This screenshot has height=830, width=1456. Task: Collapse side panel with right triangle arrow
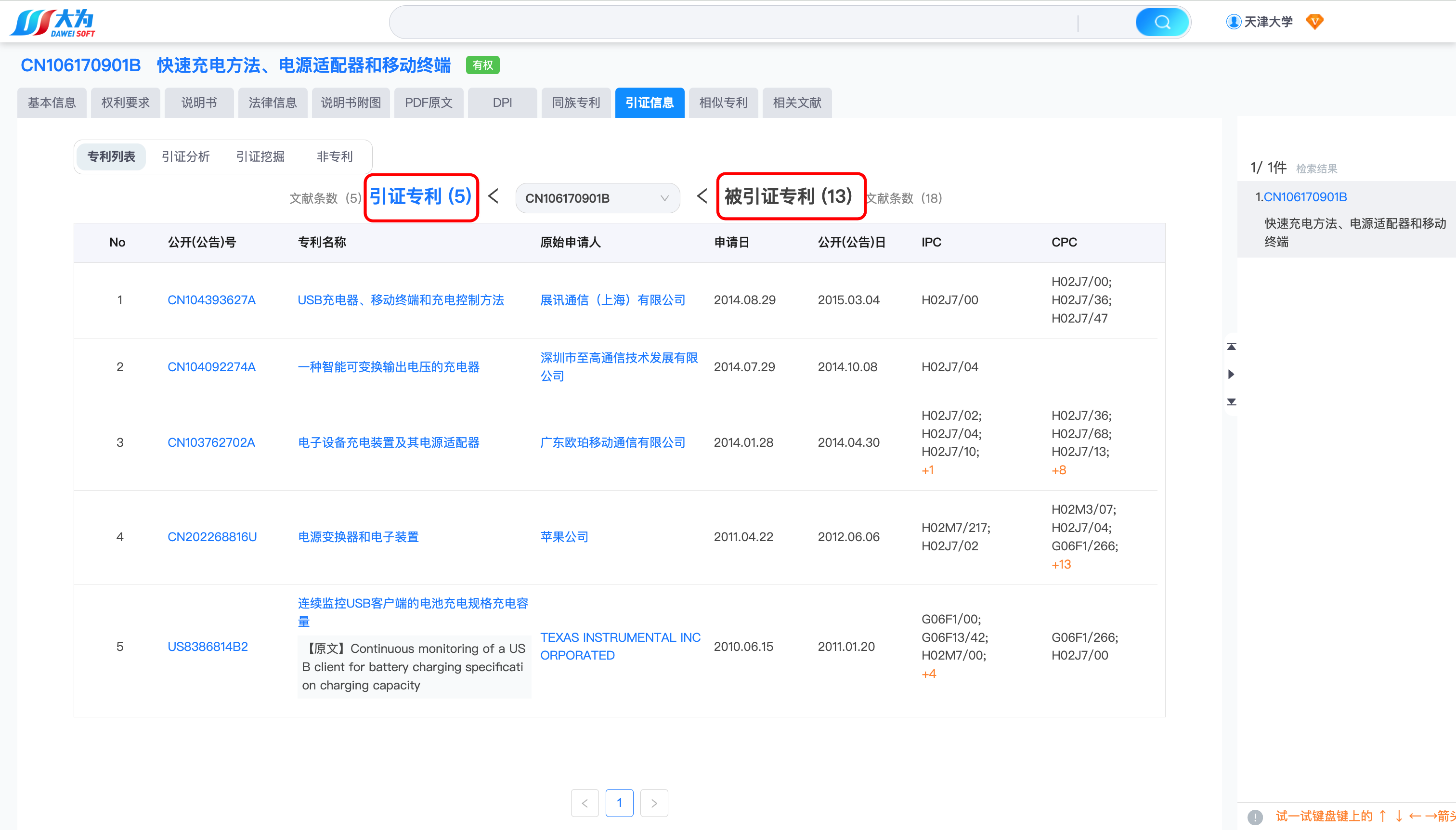point(1231,374)
